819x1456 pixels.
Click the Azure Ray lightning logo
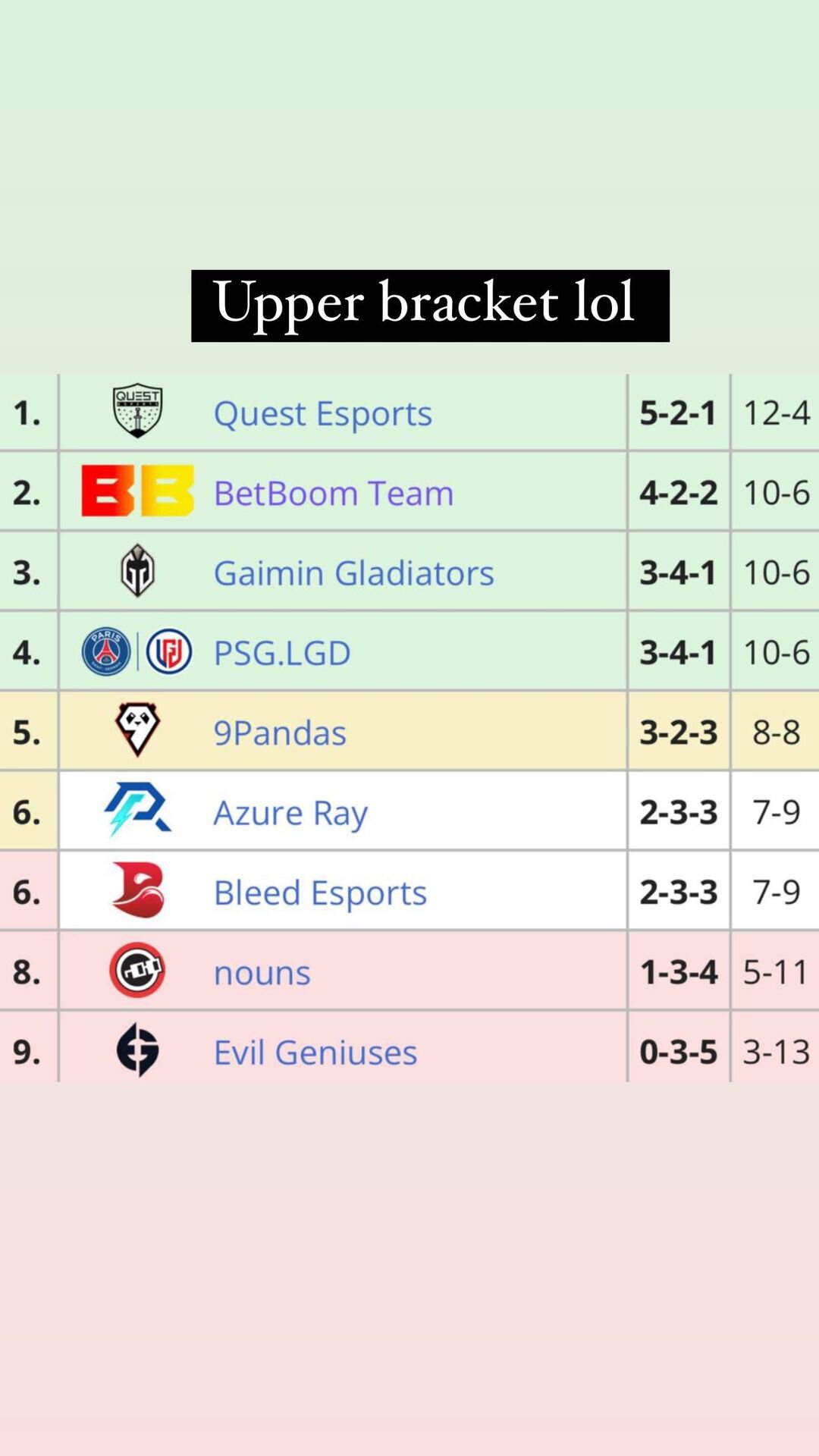point(137,809)
